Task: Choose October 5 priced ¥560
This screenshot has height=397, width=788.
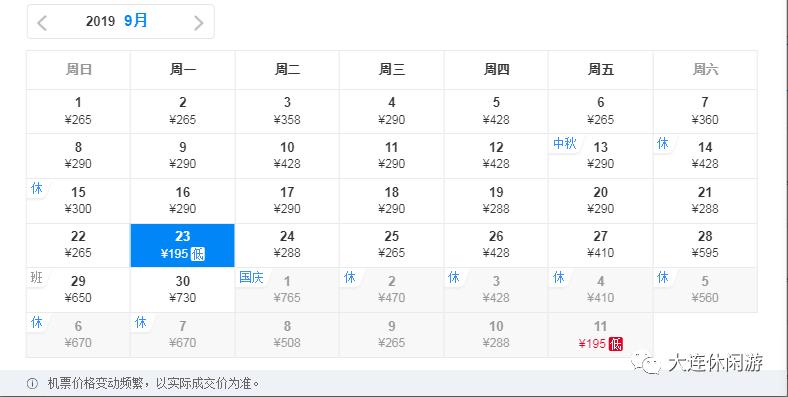Action: [x=705, y=290]
